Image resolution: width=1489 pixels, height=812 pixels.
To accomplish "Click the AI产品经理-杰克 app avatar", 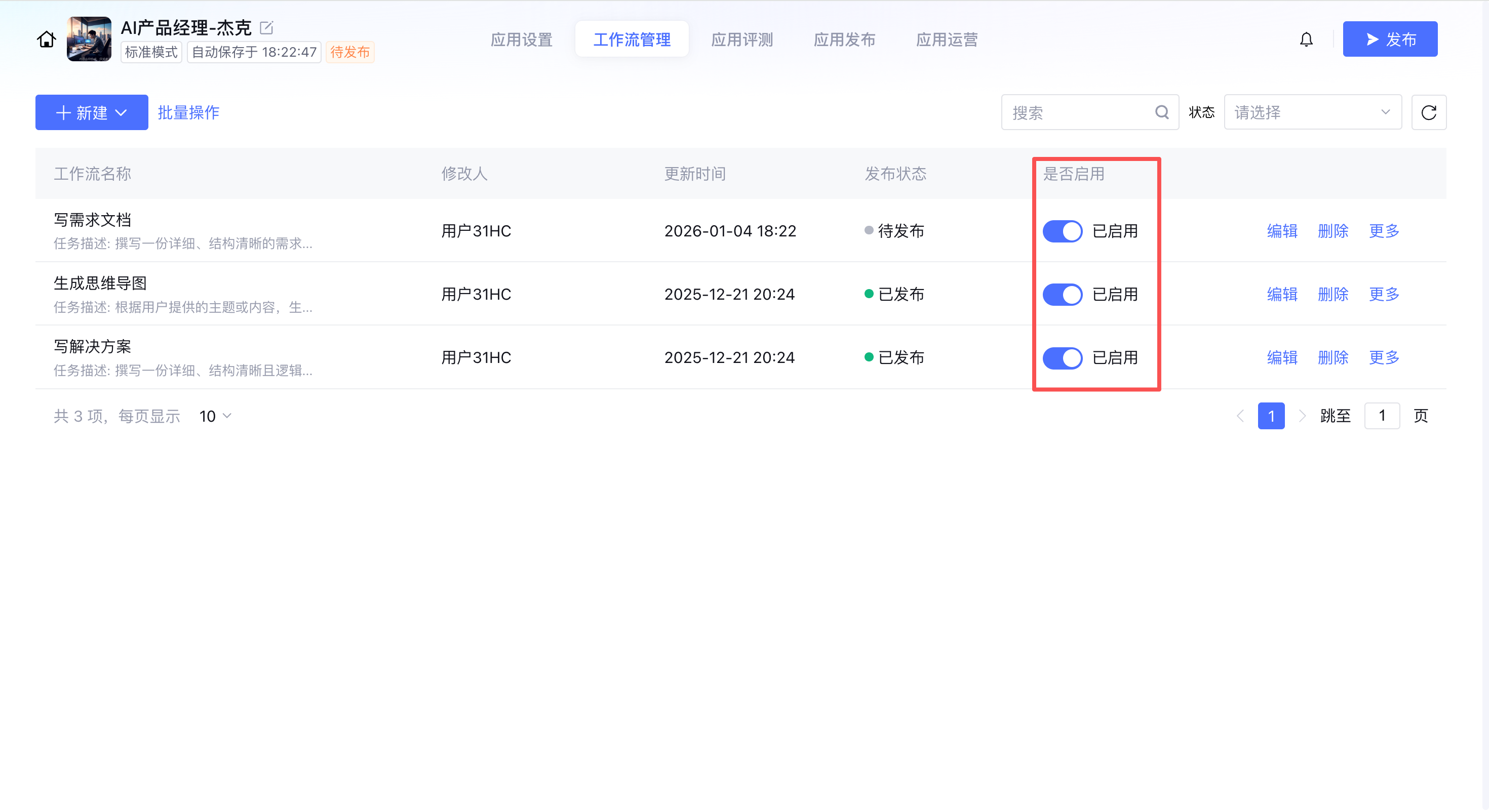I will click(89, 38).
